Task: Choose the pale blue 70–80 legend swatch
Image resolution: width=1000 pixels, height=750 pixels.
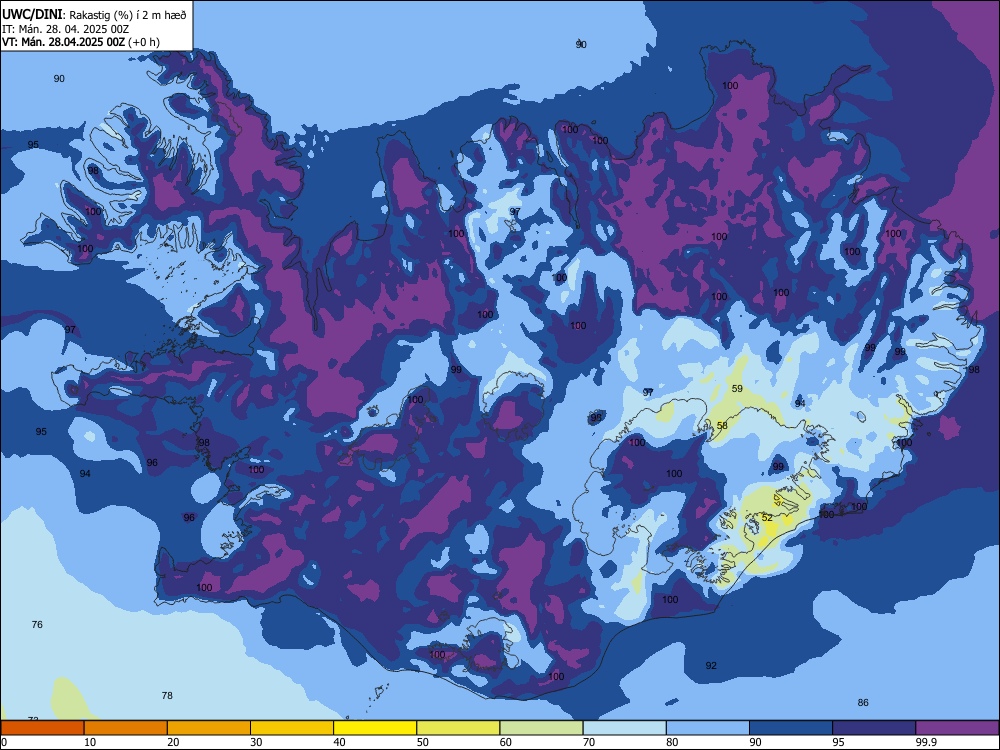Action: tap(625, 728)
